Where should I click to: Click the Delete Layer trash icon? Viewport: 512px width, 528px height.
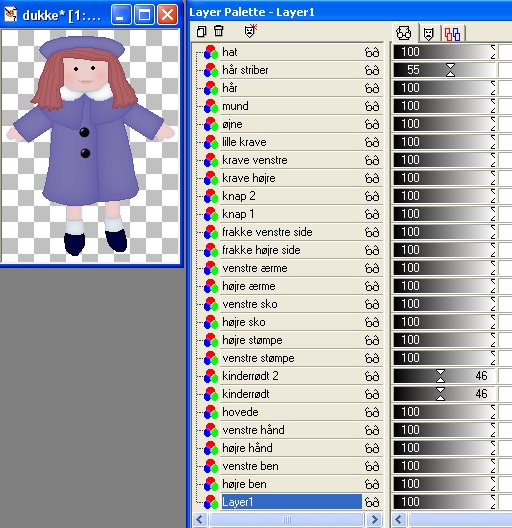pyautogui.click(x=219, y=31)
